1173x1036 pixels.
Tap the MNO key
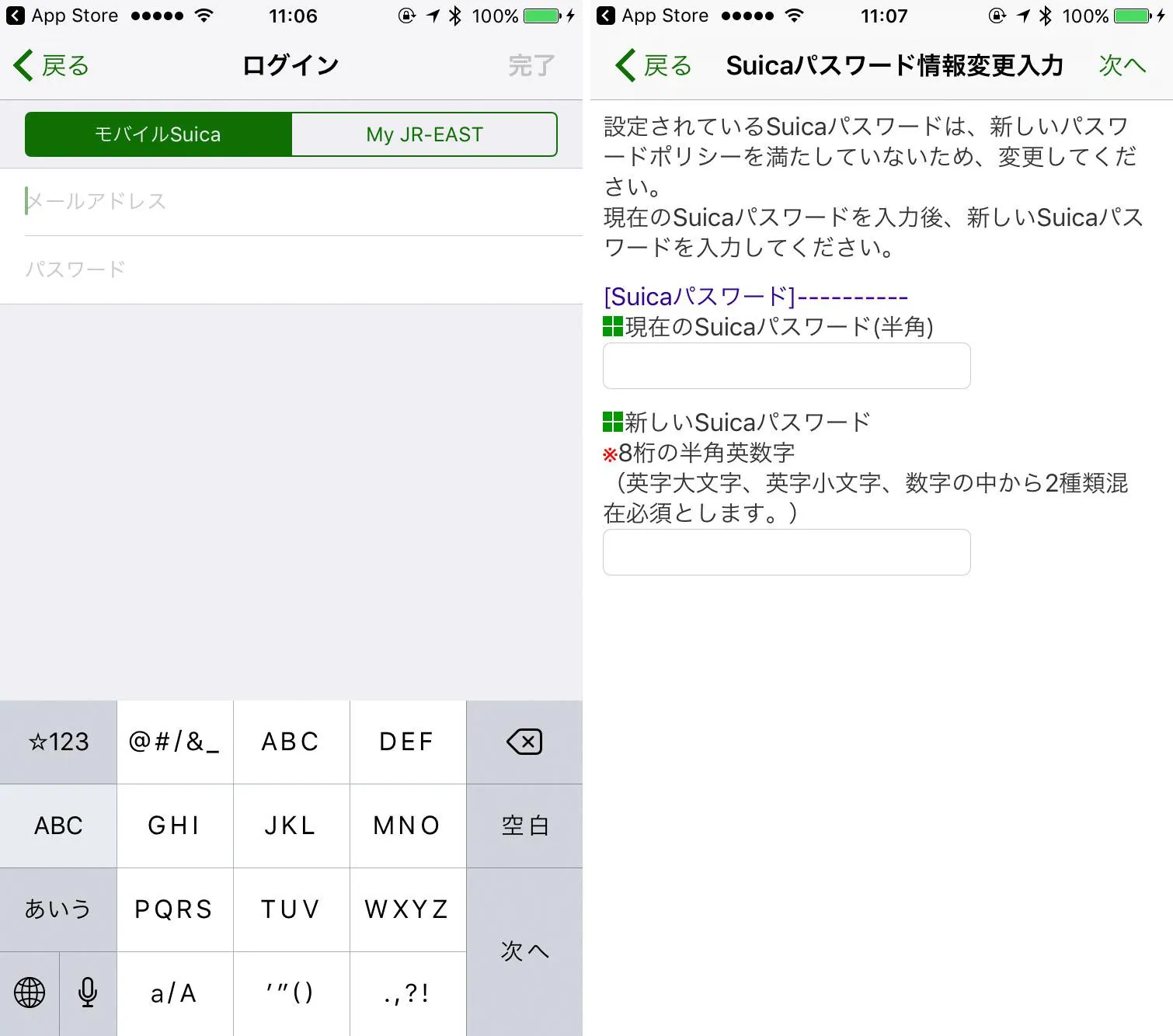pyautogui.click(x=408, y=826)
